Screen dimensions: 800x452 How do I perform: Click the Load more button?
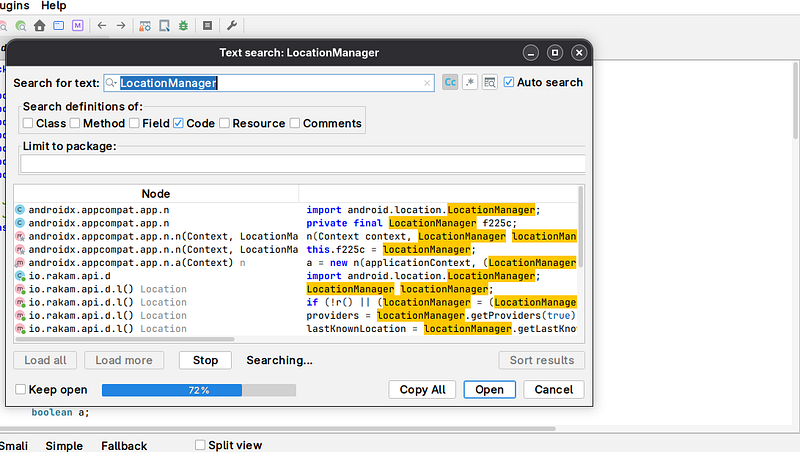point(124,360)
